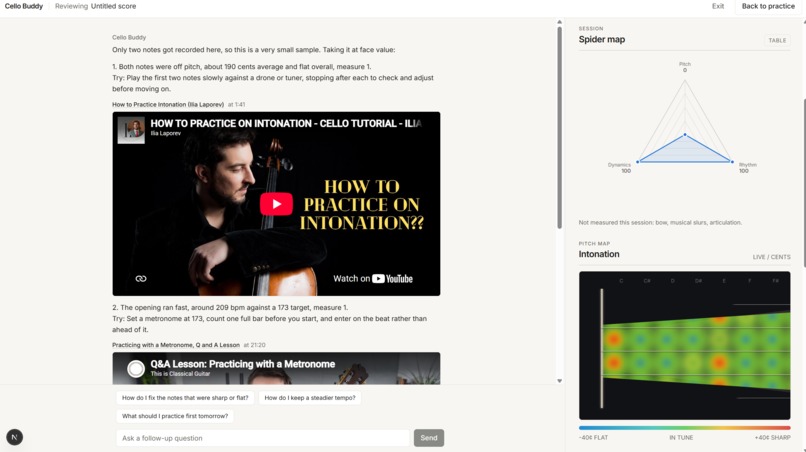Viewport: 806px width, 452px height.
Task: Click Watch on YouTube logo link
Action: tap(373, 279)
